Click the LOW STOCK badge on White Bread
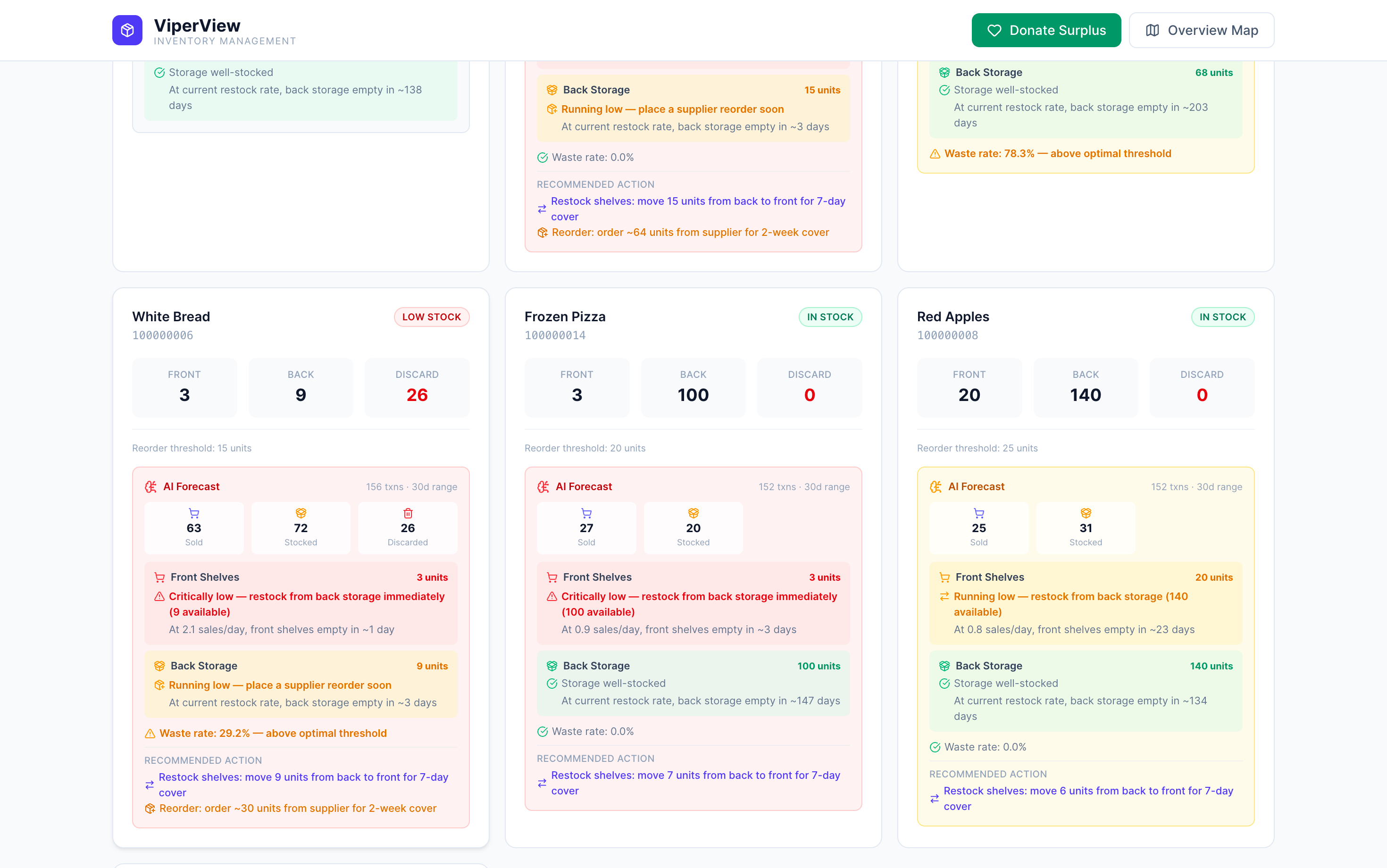This screenshot has width=1387, height=868. 431,317
